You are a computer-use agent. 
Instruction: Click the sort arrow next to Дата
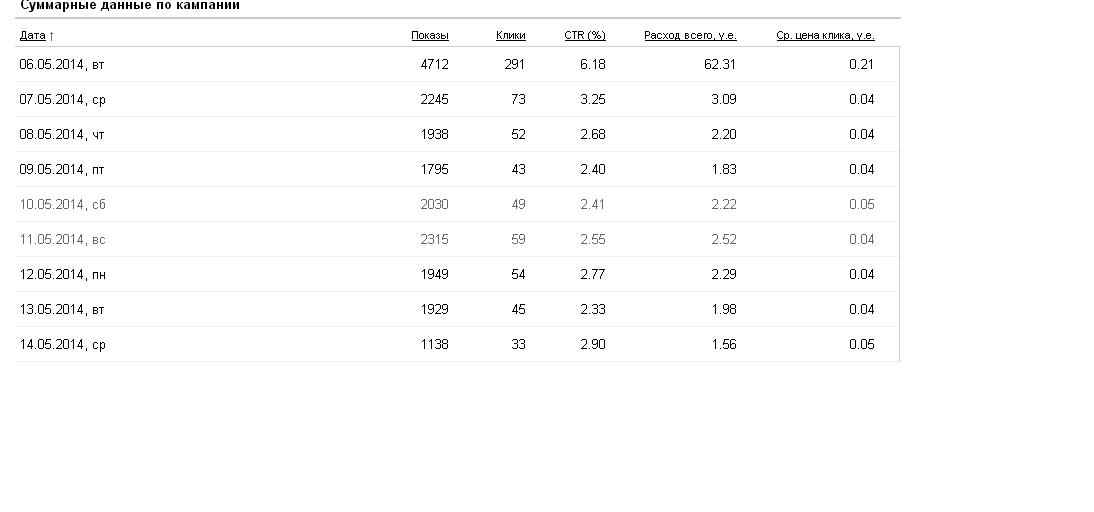(x=52, y=36)
